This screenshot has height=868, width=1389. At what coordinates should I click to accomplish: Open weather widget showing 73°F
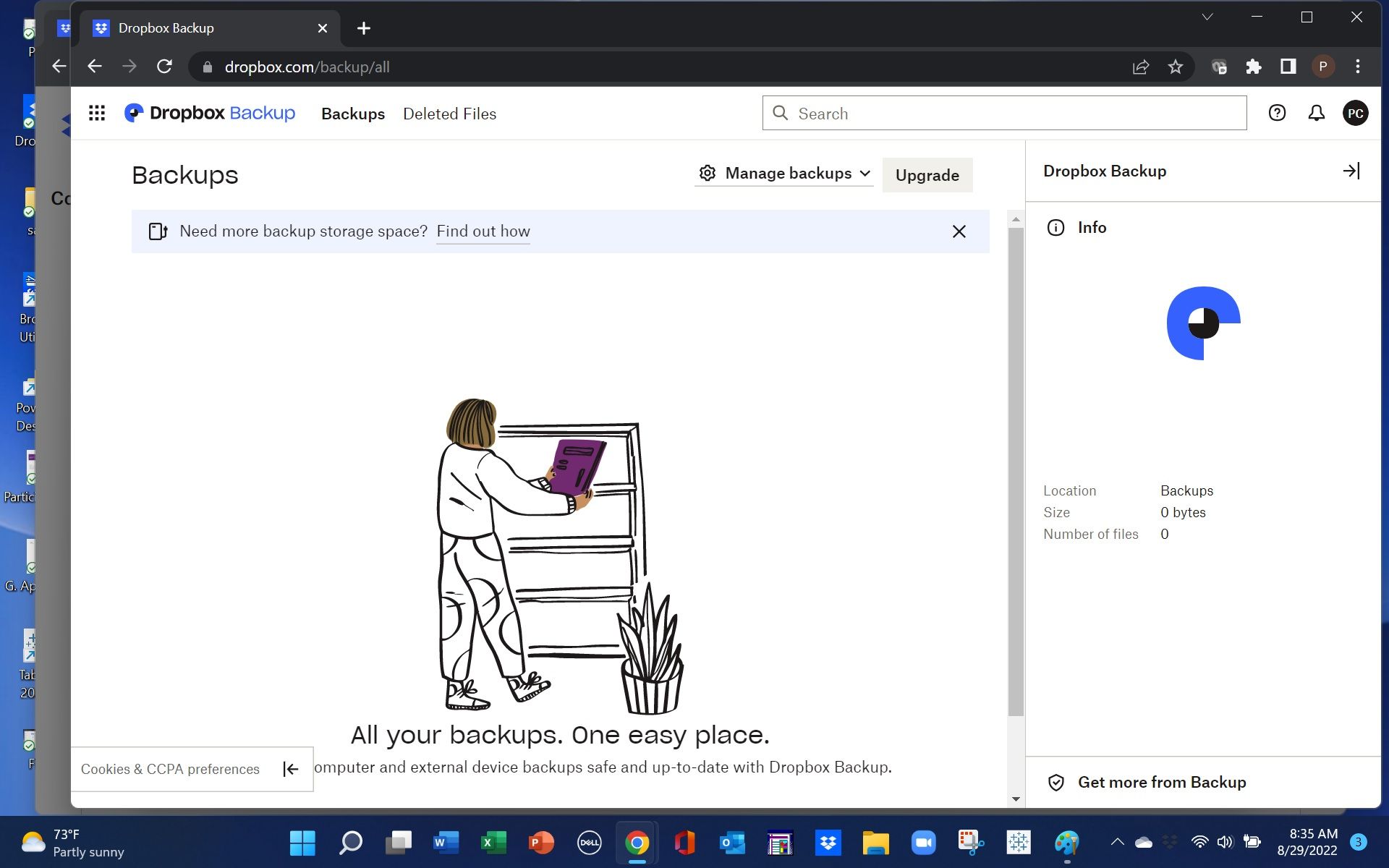point(73,843)
